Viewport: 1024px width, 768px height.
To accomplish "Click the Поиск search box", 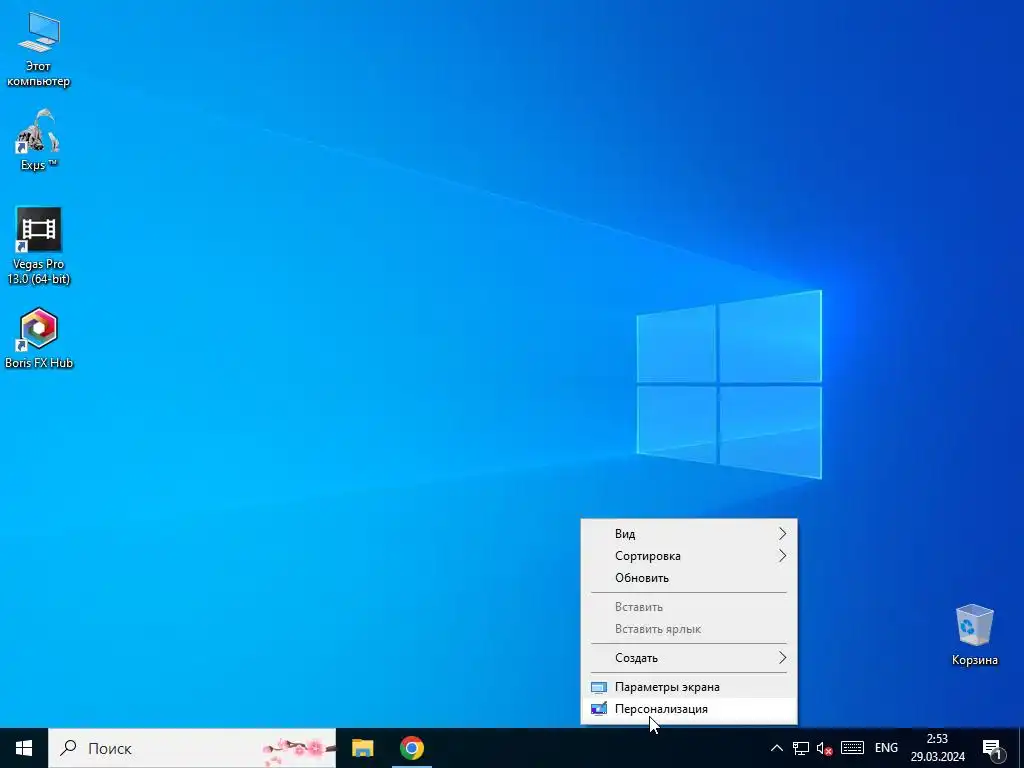I will point(192,748).
